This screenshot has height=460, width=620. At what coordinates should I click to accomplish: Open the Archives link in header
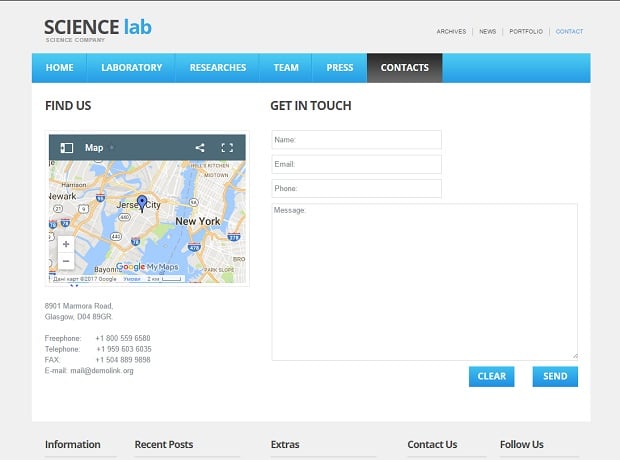pyautogui.click(x=451, y=31)
